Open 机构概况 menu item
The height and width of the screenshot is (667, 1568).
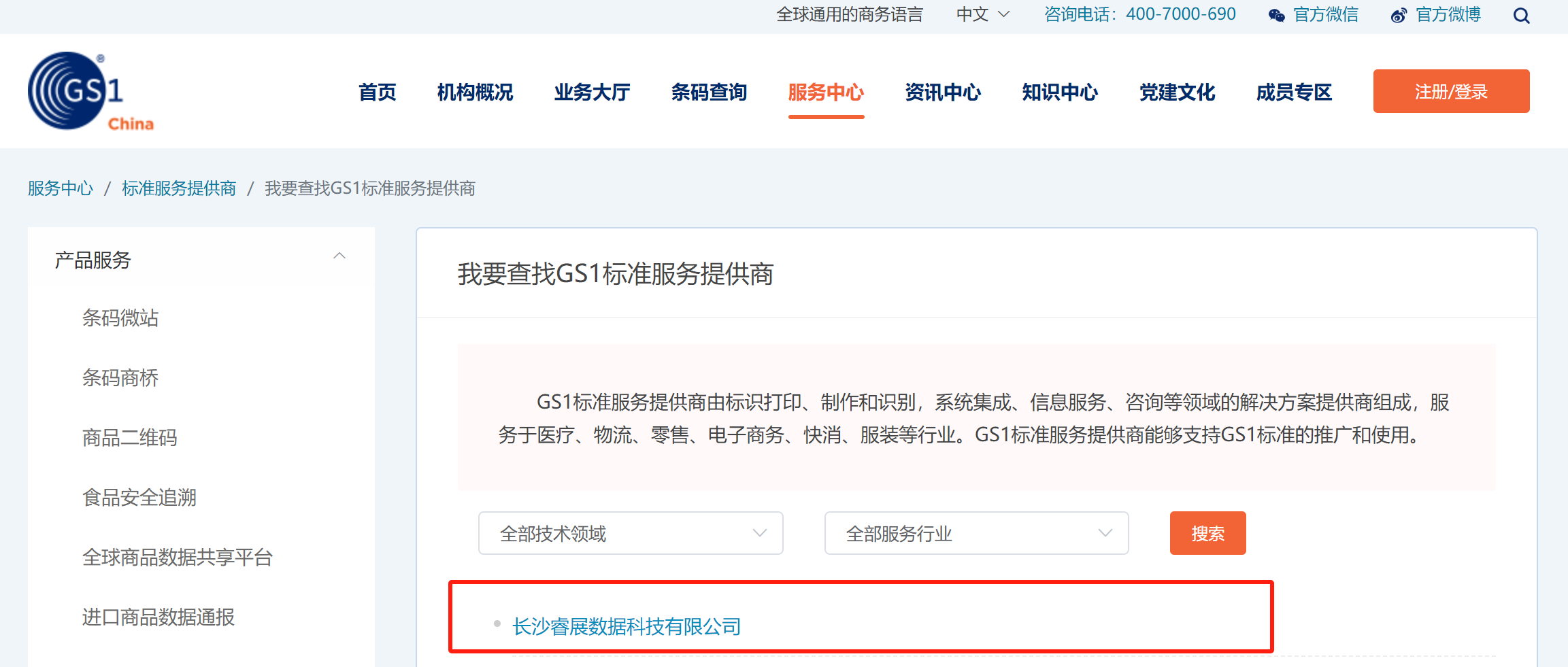click(475, 92)
